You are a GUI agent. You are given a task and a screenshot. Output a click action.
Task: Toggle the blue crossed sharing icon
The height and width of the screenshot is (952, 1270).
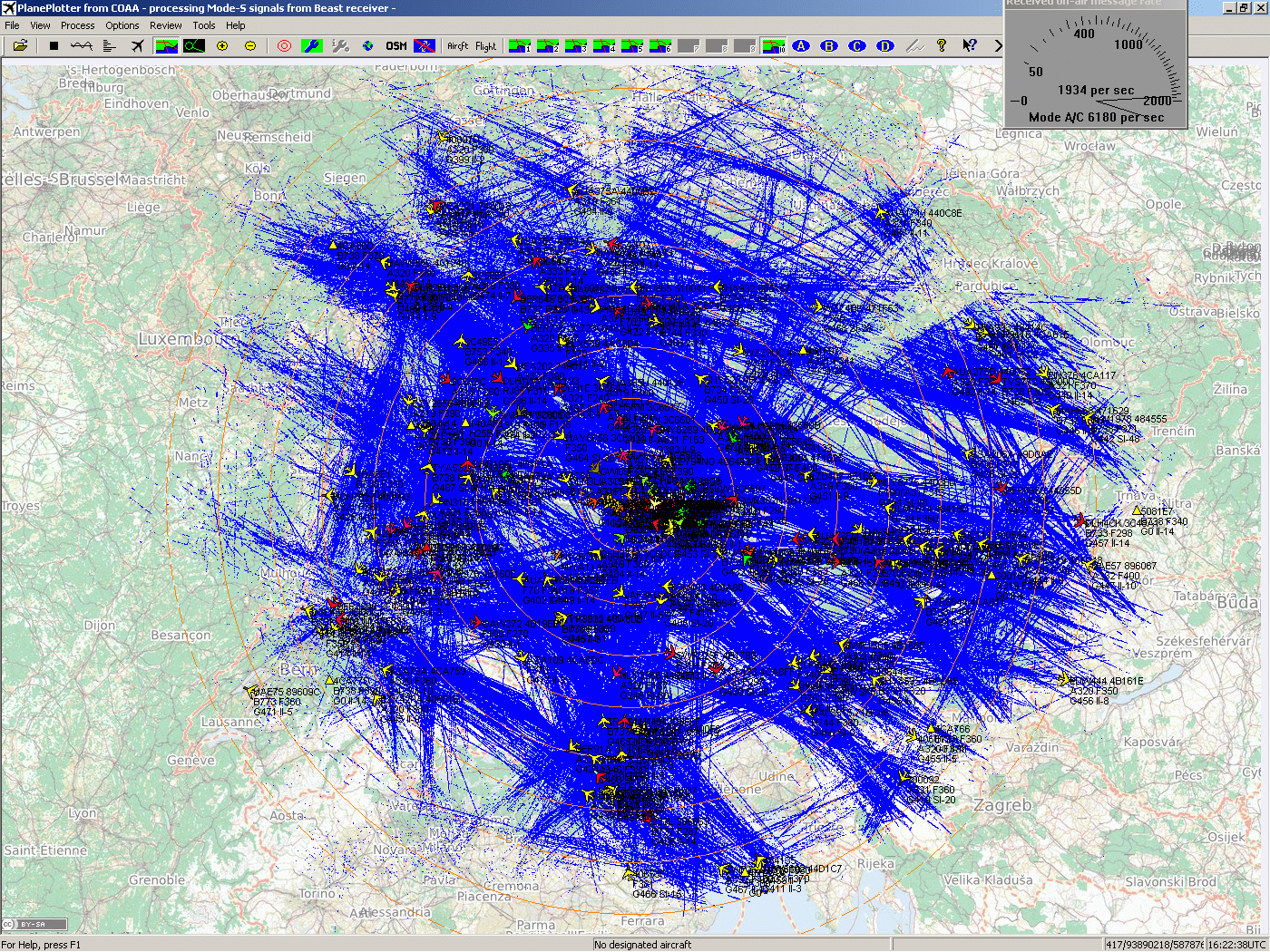[x=424, y=45]
